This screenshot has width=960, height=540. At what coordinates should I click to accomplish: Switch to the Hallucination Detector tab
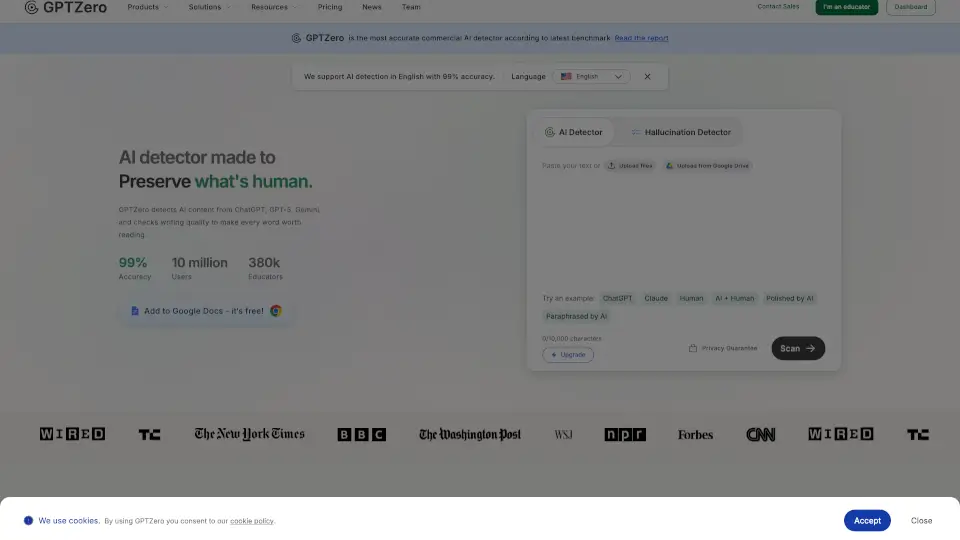point(680,132)
